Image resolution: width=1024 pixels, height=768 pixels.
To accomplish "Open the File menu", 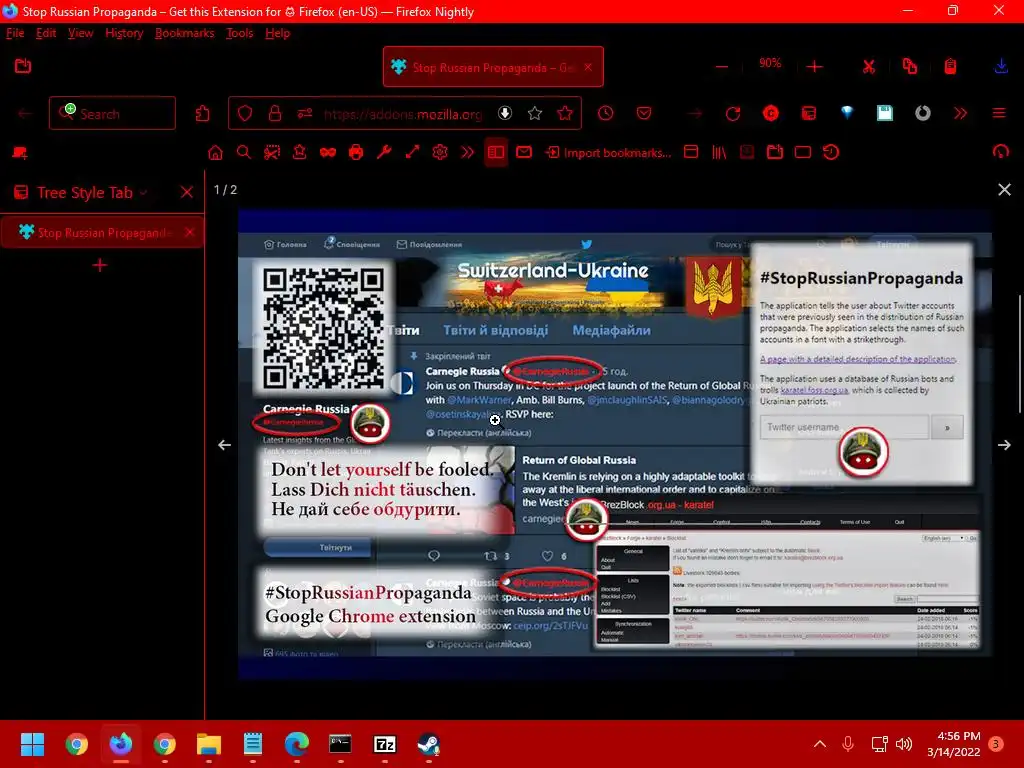I will pos(15,33).
